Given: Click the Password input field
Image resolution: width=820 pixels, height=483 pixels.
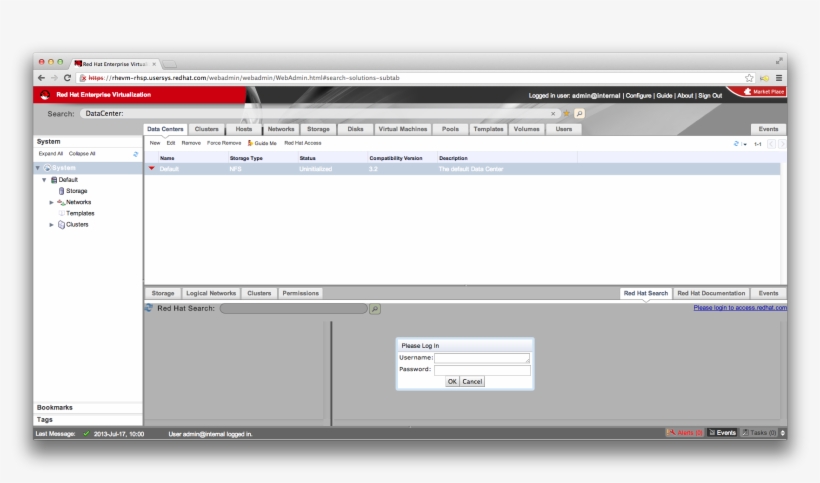Looking at the screenshot, I should click(482, 370).
